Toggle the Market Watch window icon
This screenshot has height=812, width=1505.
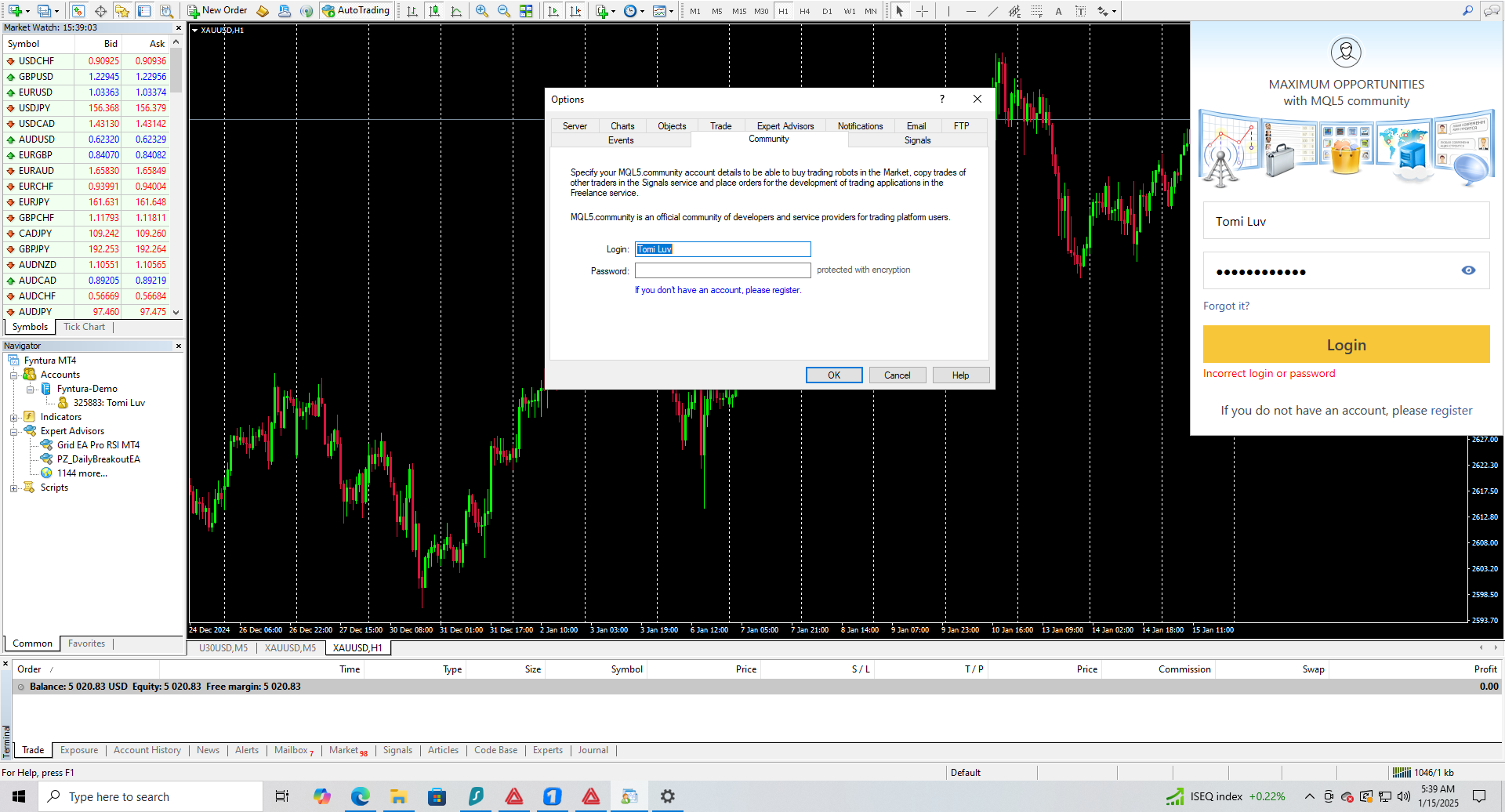click(78, 11)
